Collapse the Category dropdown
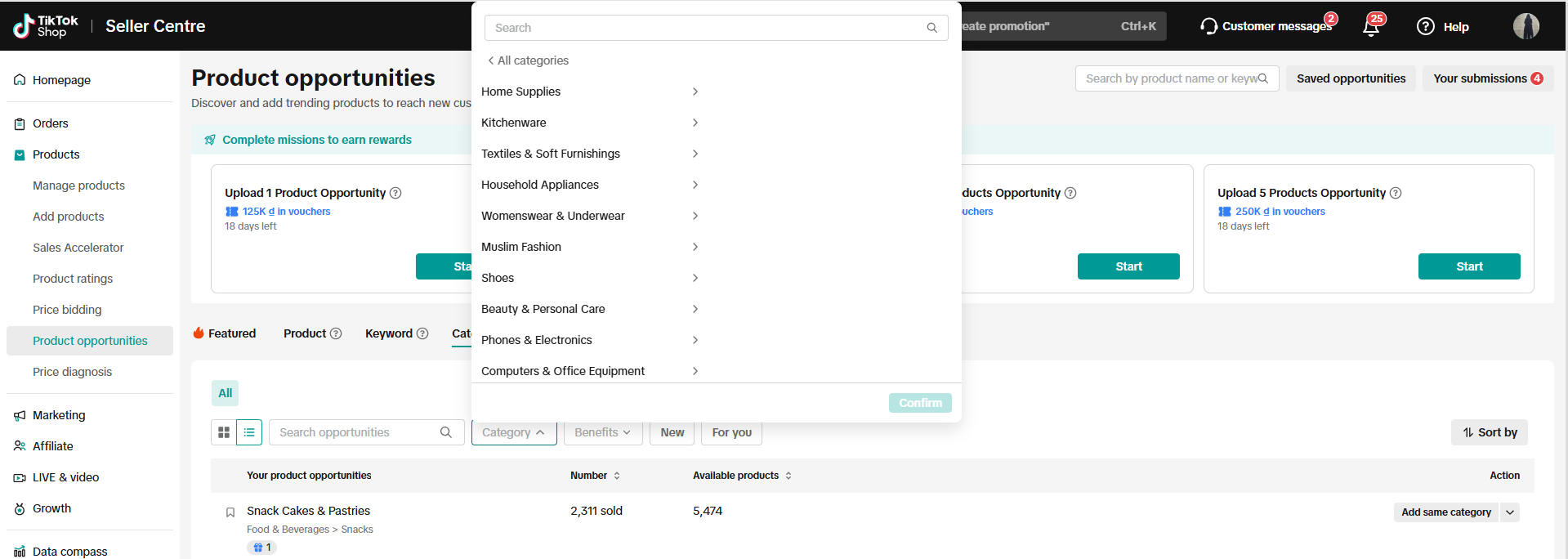Screen dimensions: 1568x559 pos(513,432)
